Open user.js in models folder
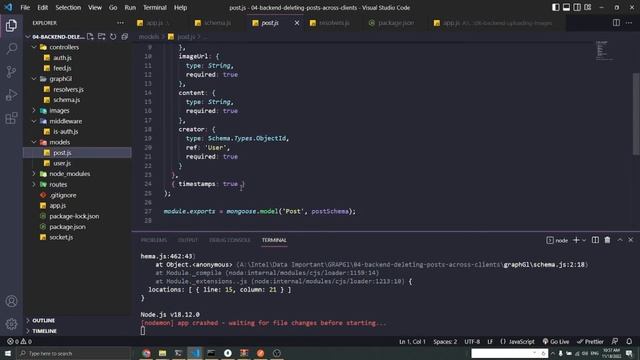This screenshot has width=640, height=360. (x=62, y=163)
